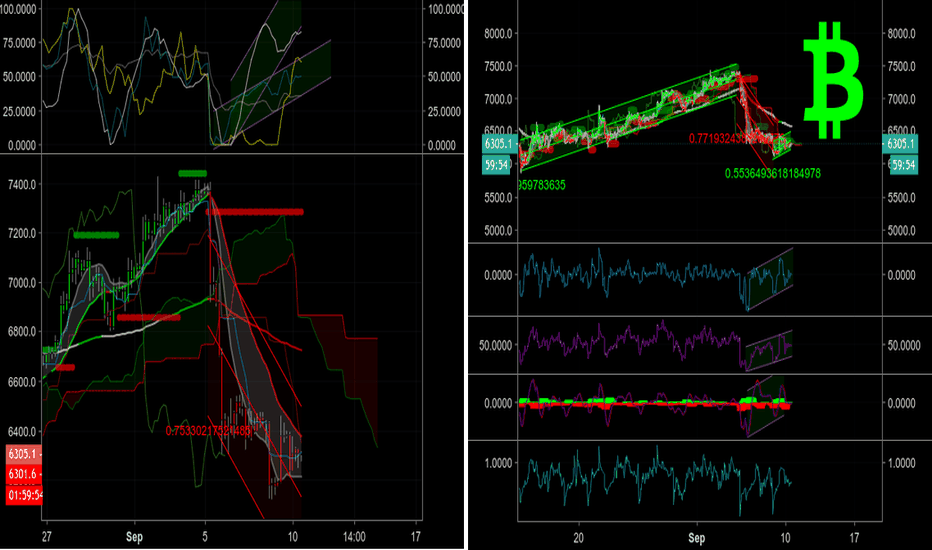Click teal 59:54 label on right chart's left axis
The image size is (932, 550).
[x=496, y=165]
